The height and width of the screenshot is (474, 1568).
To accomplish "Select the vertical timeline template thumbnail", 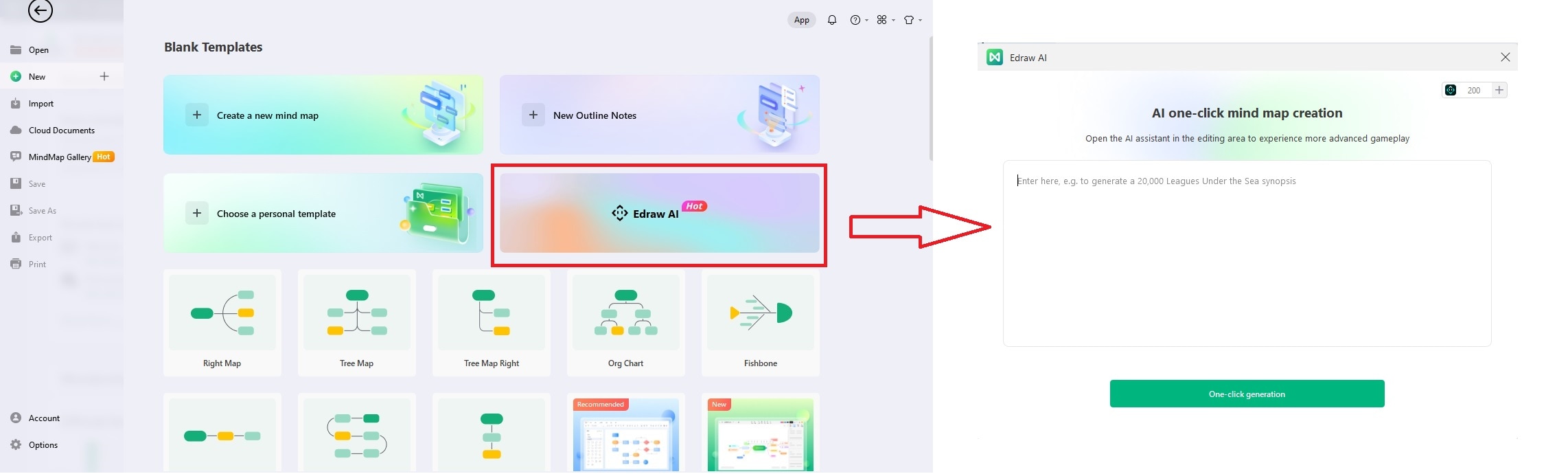I will coord(492,434).
